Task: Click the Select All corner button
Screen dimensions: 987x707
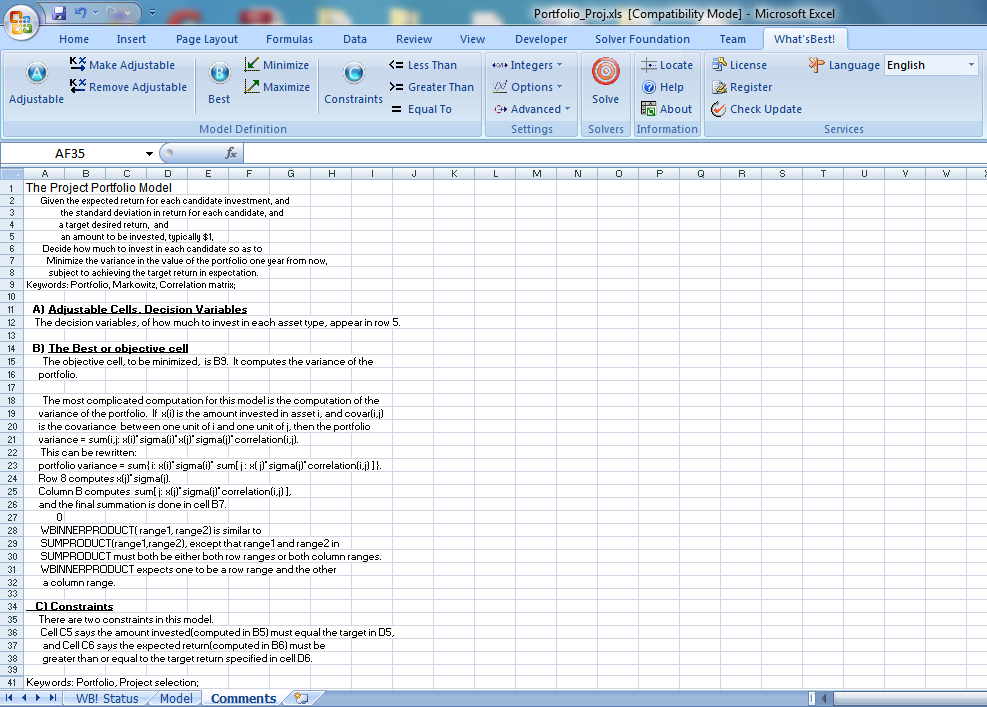Action: coord(12,174)
